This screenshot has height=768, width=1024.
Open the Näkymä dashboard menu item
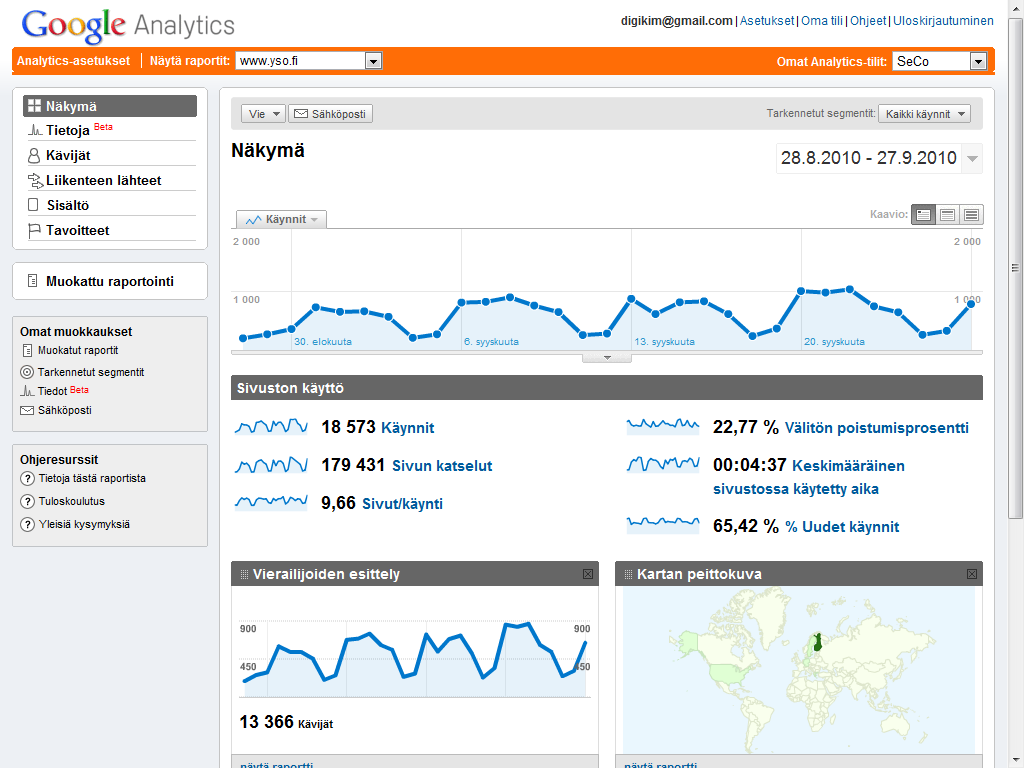[x=110, y=106]
